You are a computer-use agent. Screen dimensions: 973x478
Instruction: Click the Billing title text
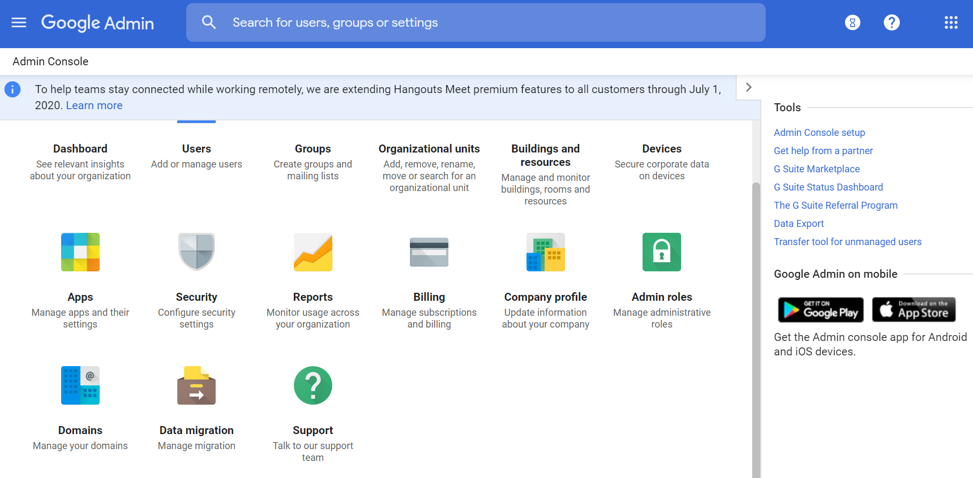pos(429,297)
